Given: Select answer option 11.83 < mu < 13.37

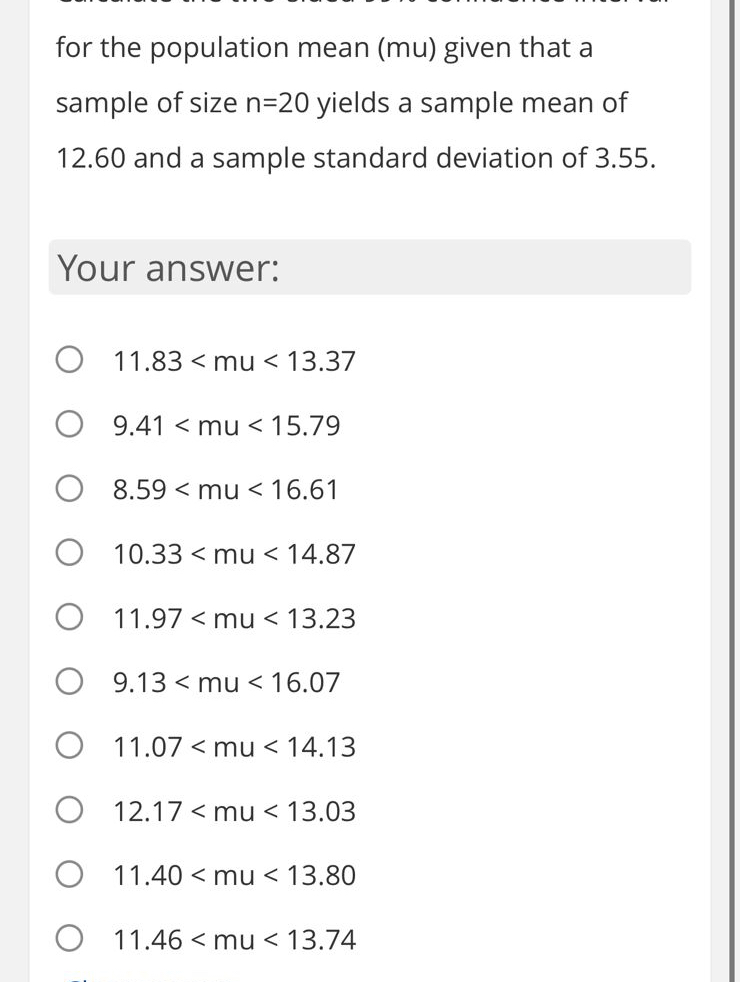Looking at the screenshot, I should pos(234,361).
